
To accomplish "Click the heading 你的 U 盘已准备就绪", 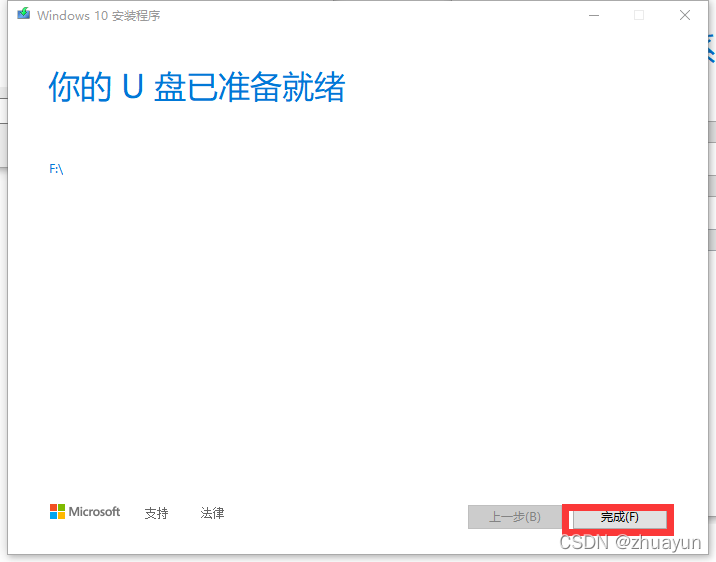I will (x=197, y=86).
